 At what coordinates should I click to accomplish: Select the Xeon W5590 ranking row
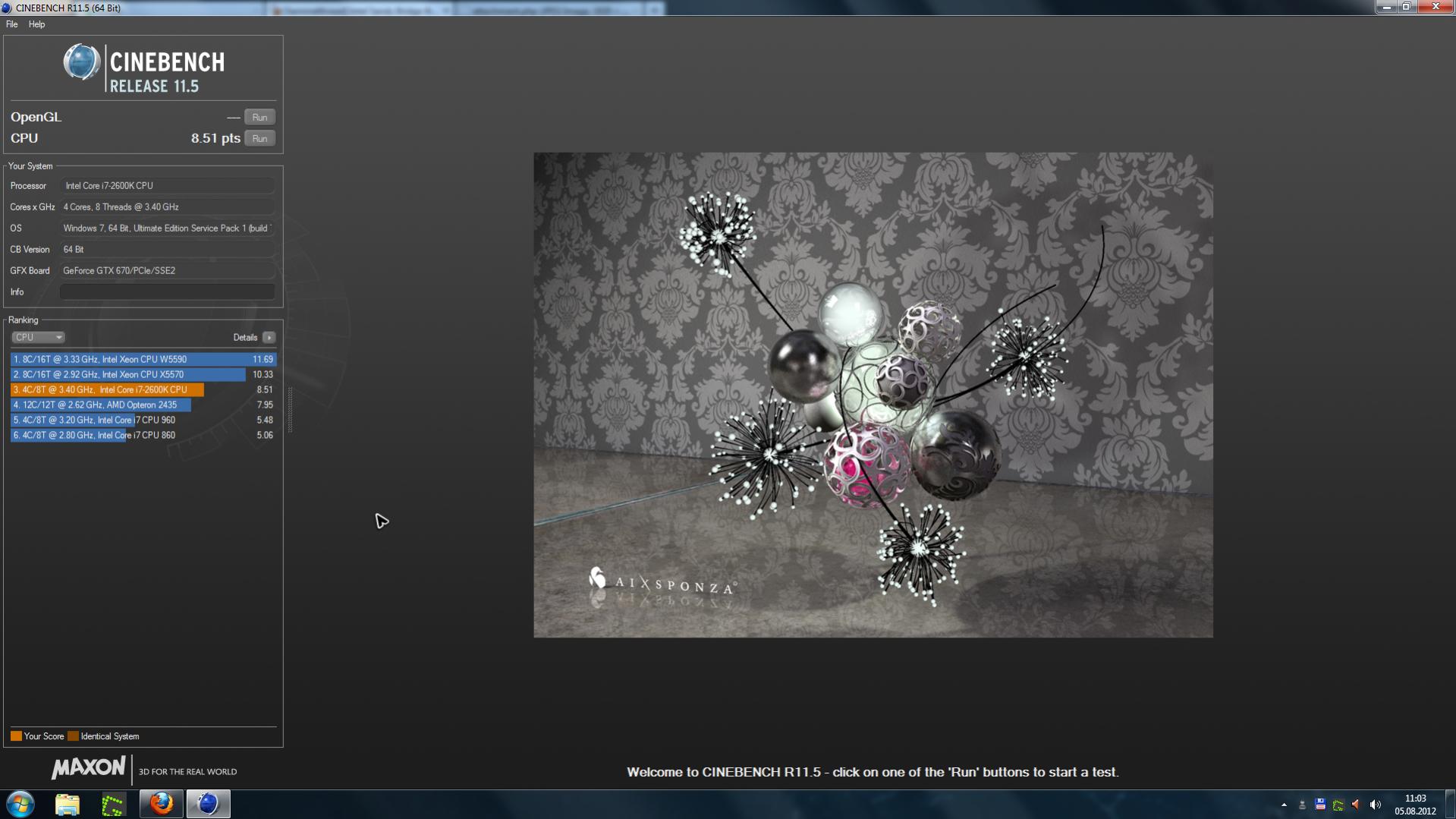pyautogui.click(x=143, y=359)
